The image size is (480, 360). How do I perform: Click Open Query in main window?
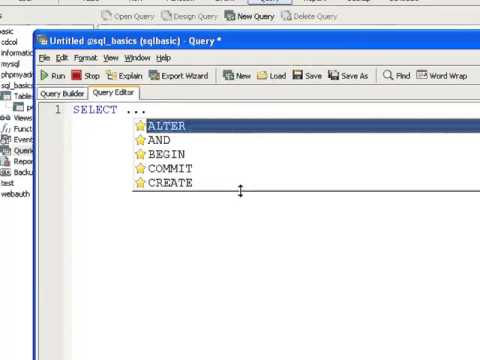coord(128,16)
